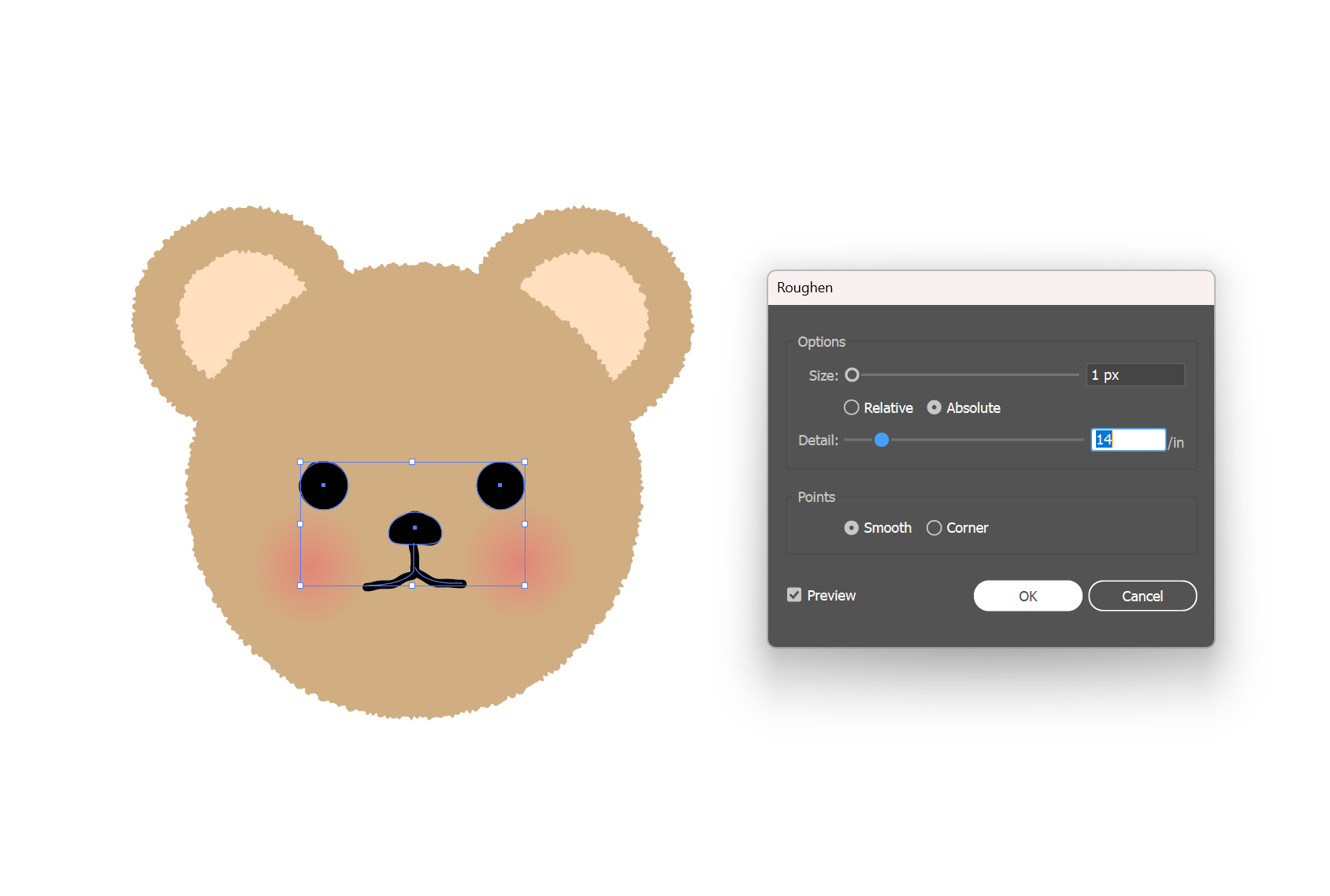The height and width of the screenshot is (896, 1330).
Task: Toggle the Preview checkbox
Action: click(x=794, y=595)
